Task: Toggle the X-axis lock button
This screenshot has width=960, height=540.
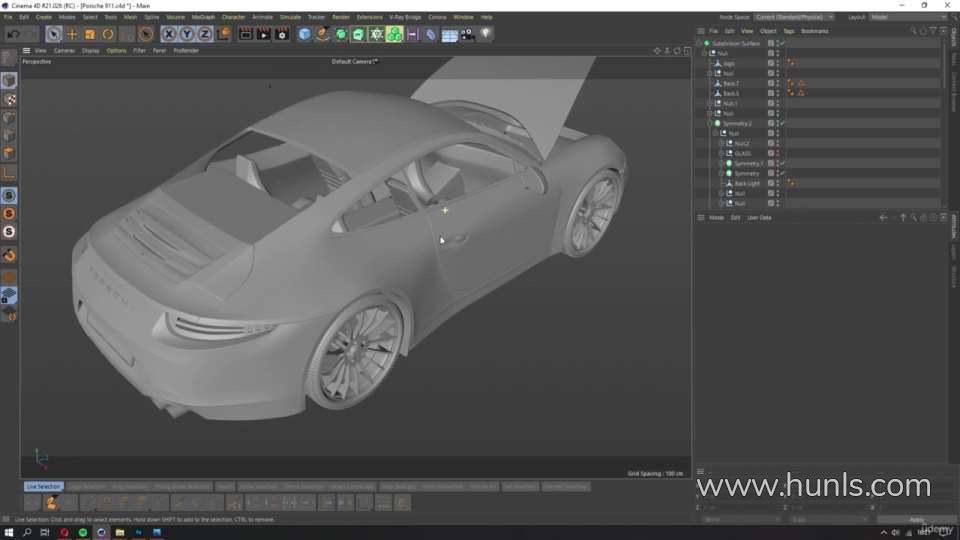Action: point(170,34)
